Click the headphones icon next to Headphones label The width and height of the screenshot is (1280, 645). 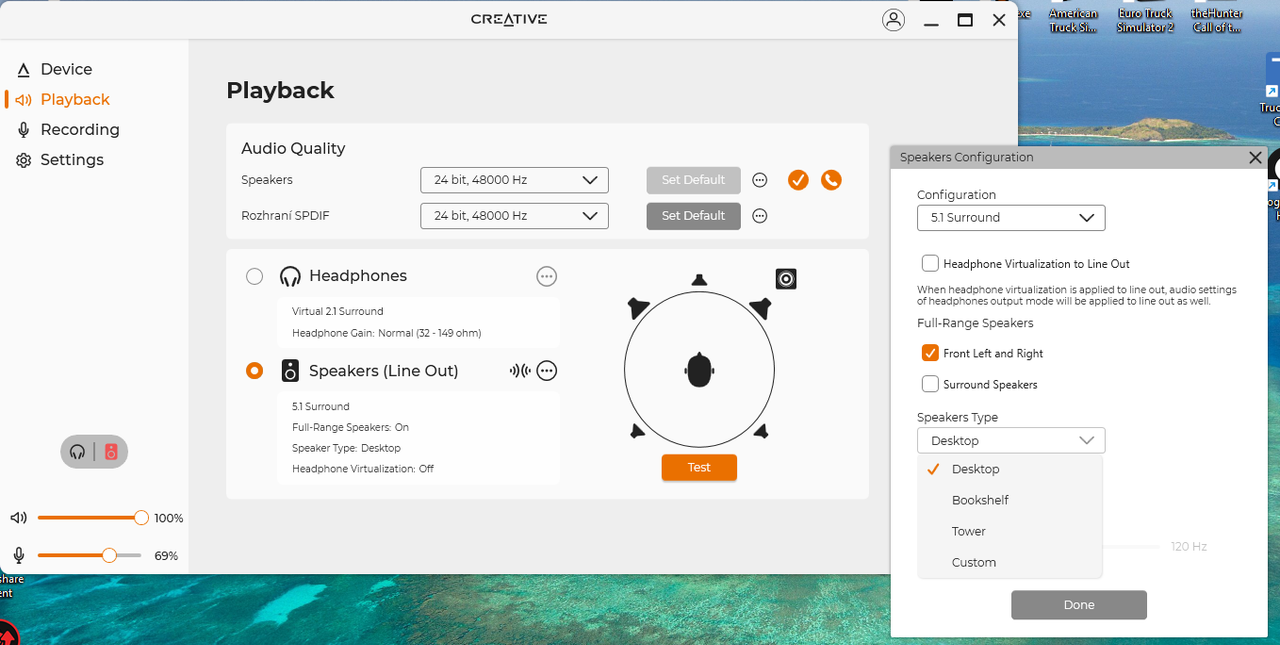290,276
